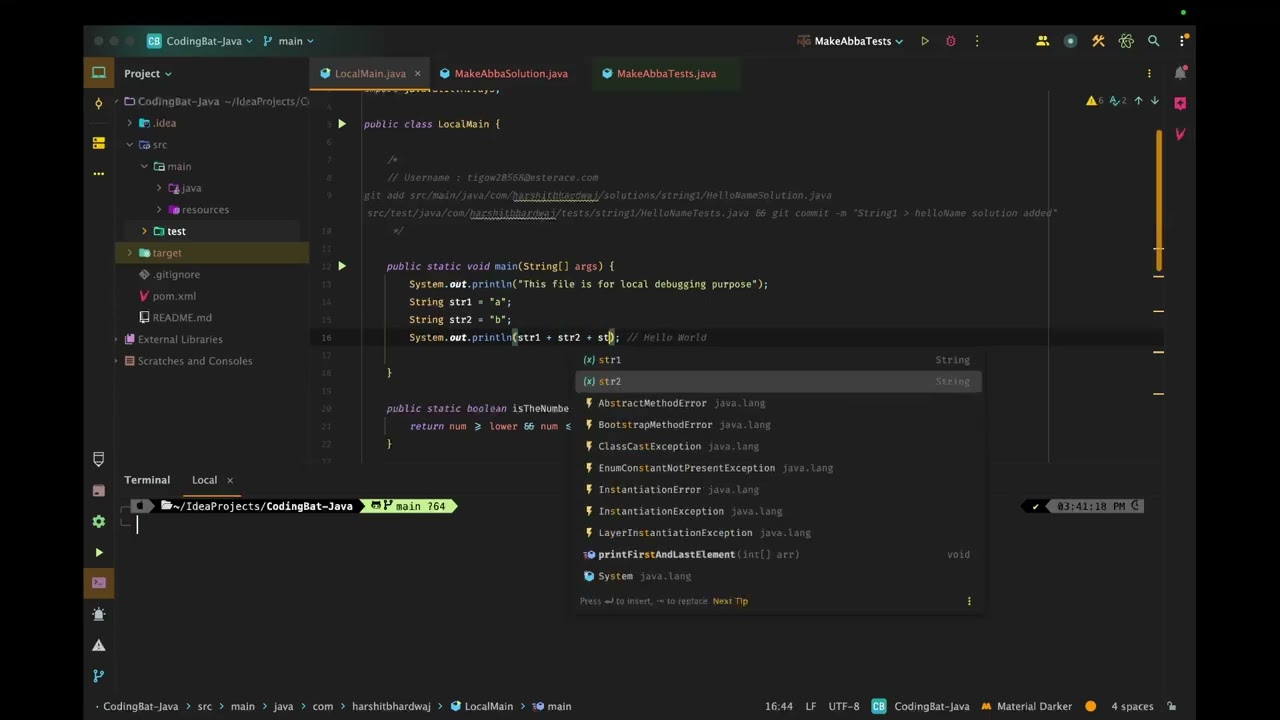Viewport: 1280px width, 720px height.
Task: Choose str2 from completion list
Action: pos(778,381)
